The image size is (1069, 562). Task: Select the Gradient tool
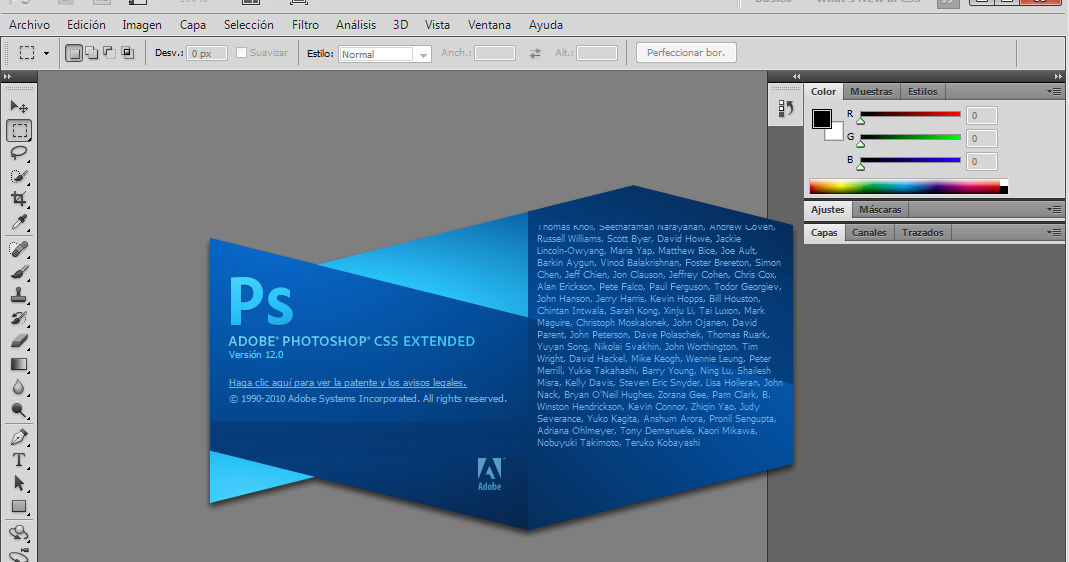pyautogui.click(x=19, y=364)
